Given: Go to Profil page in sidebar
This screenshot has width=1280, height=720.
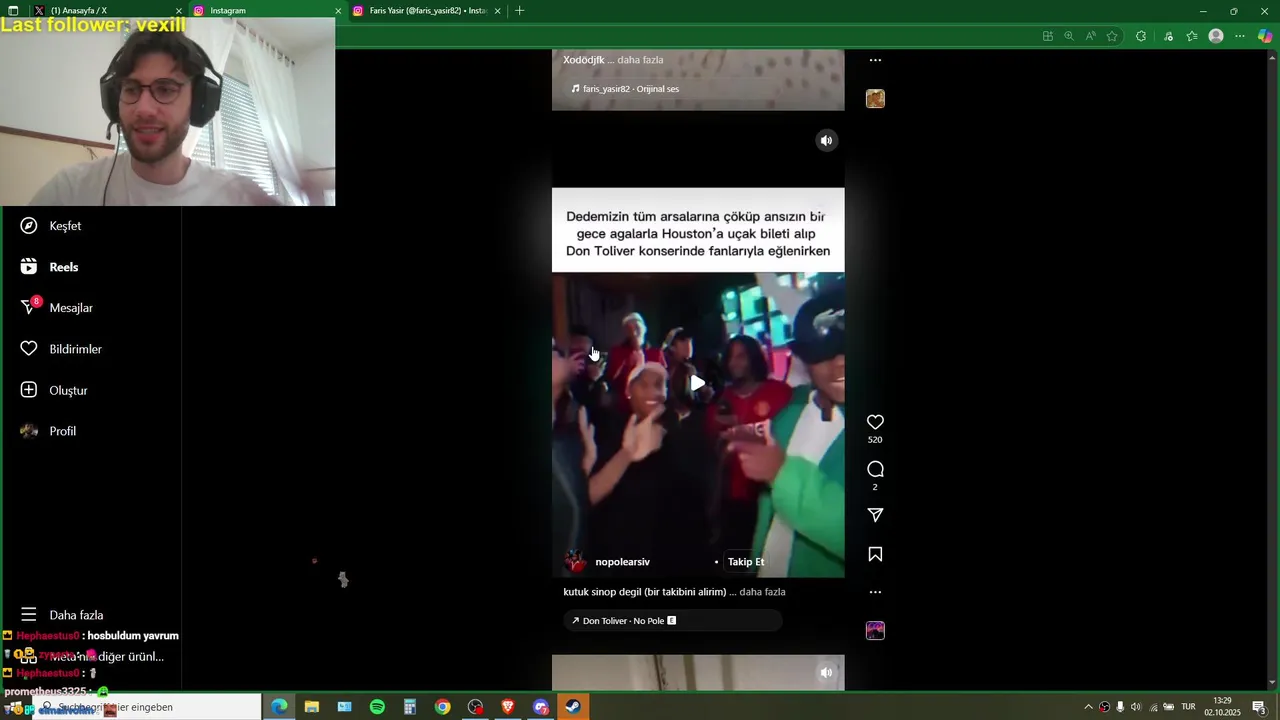Looking at the screenshot, I should click(49, 431).
